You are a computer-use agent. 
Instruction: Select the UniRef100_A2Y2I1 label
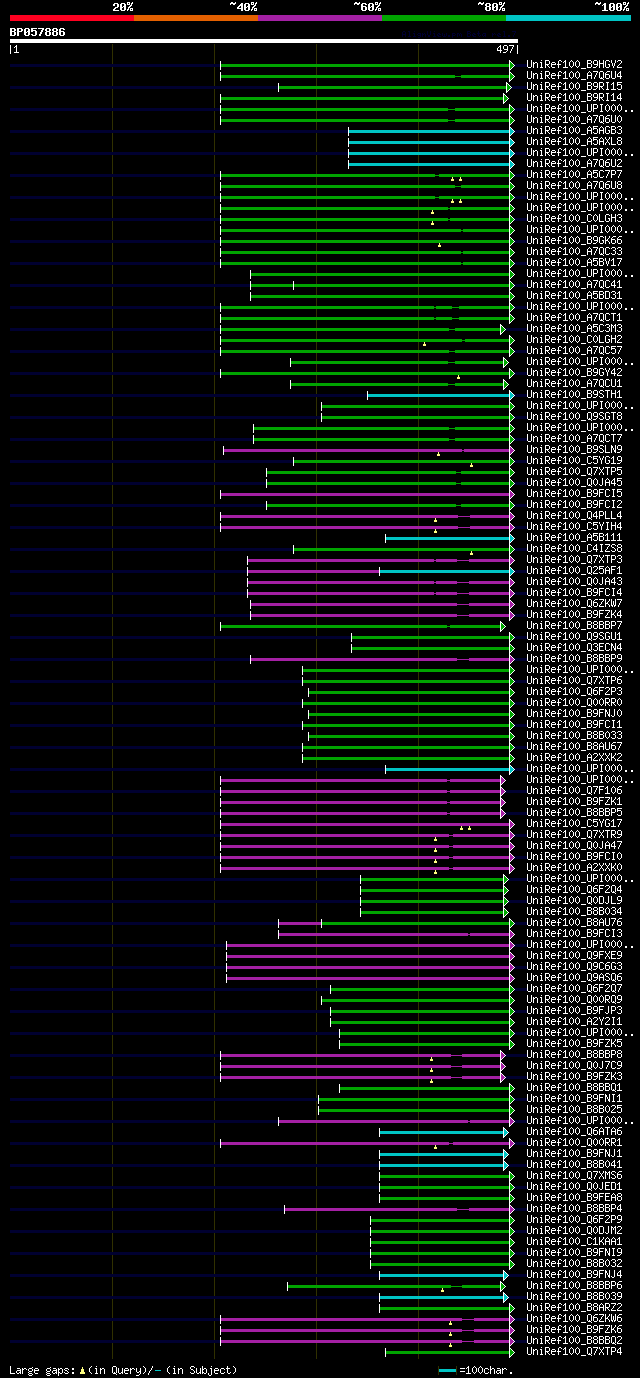coord(574,1021)
